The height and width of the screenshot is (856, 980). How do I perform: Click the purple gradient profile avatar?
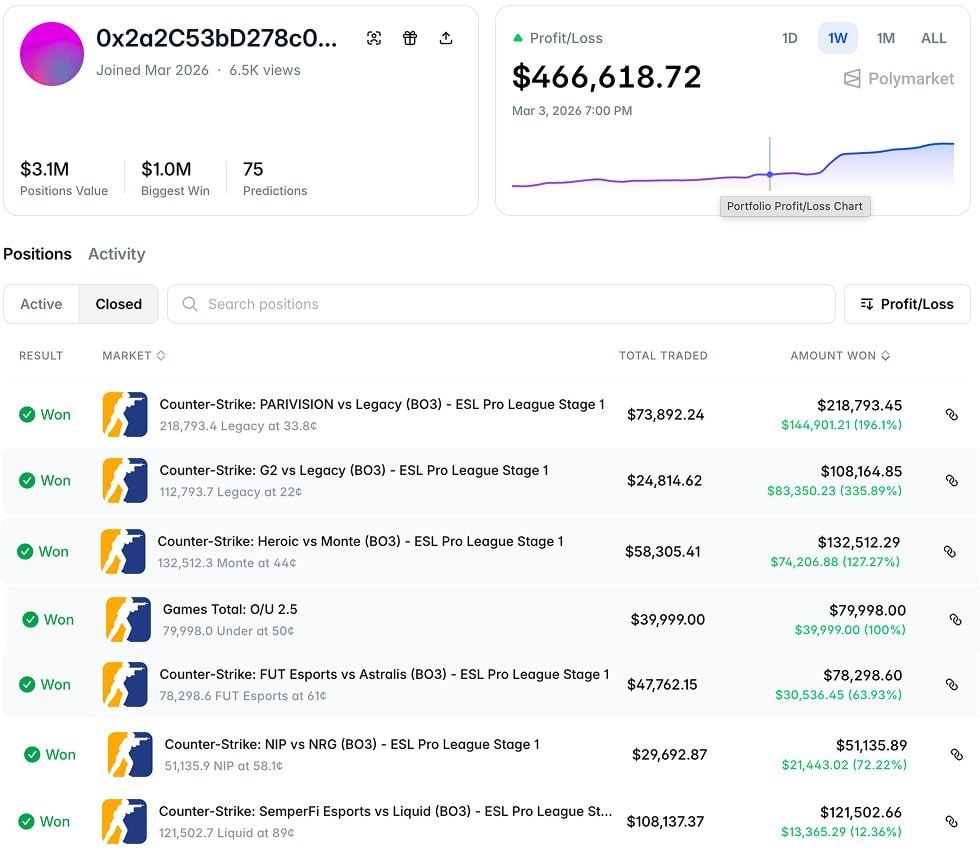[52, 54]
